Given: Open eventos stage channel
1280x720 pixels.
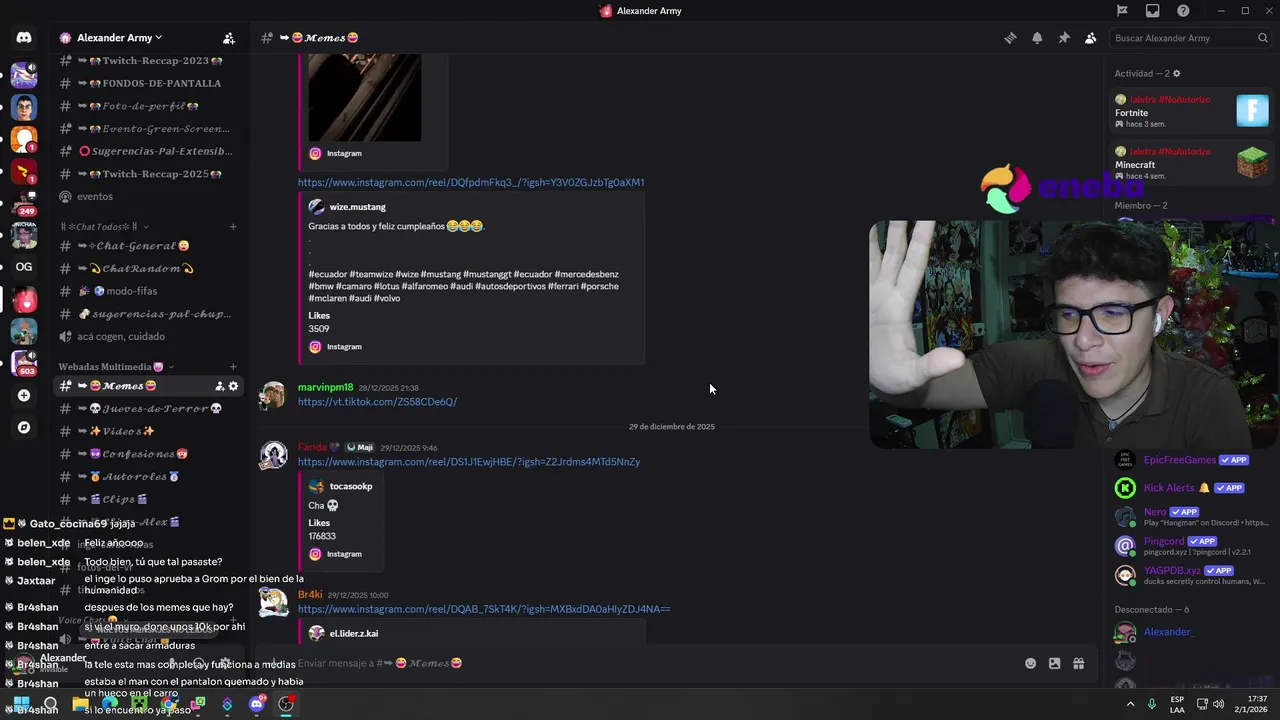Looking at the screenshot, I should coord(148,197).
